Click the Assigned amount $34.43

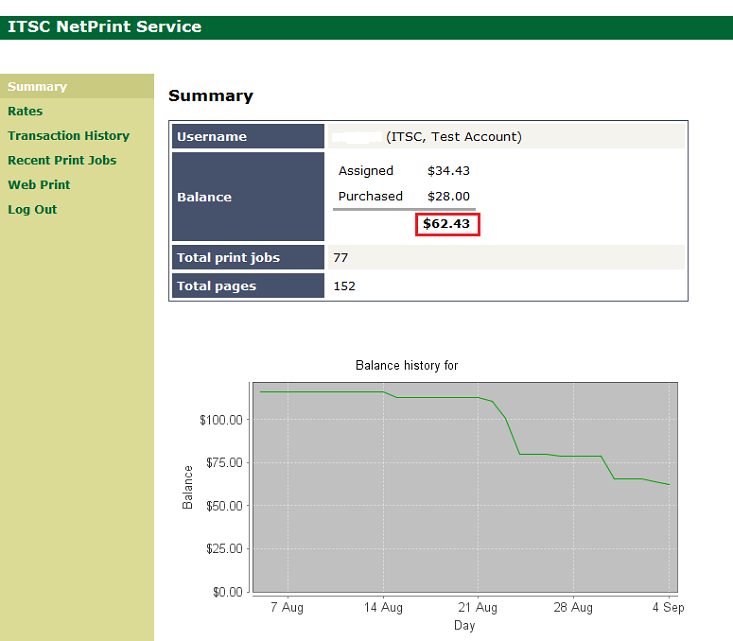tap(448, 171)
